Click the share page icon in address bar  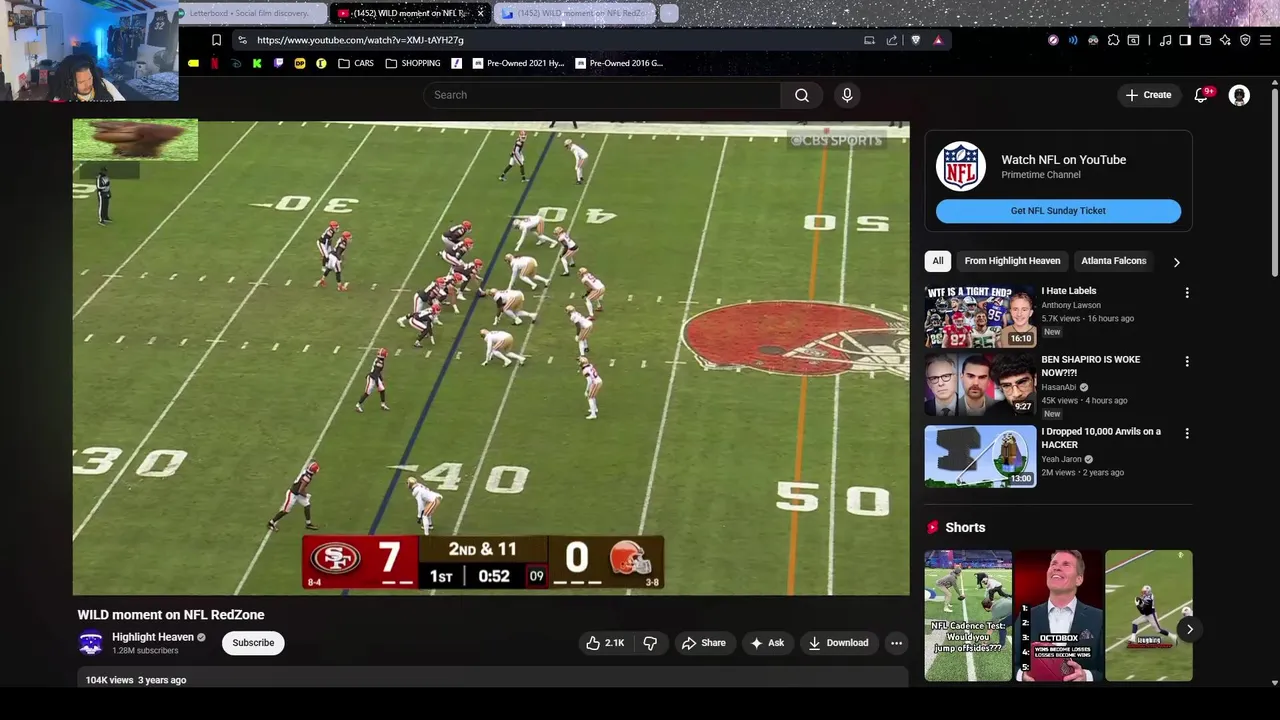(891, 40)
